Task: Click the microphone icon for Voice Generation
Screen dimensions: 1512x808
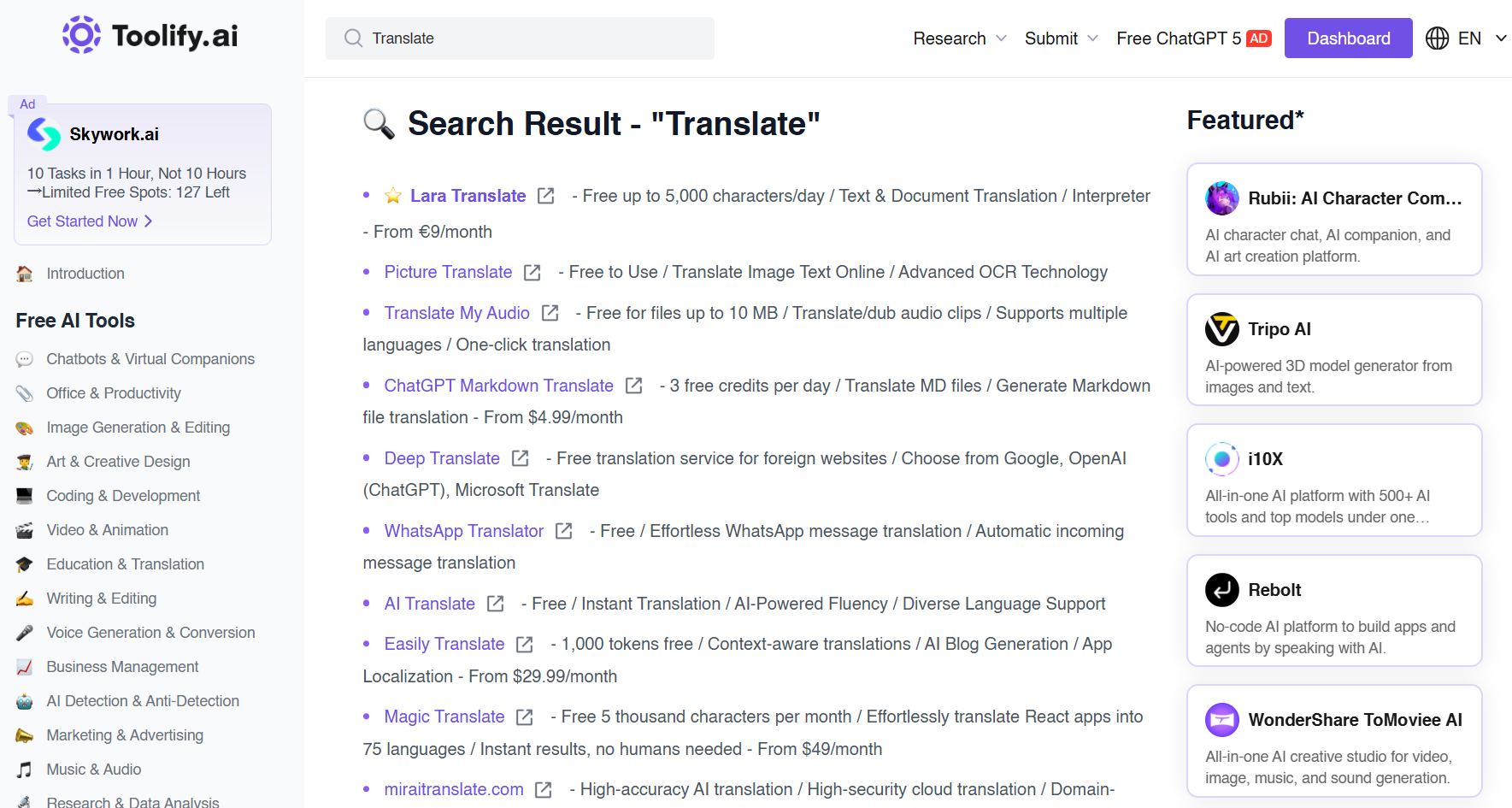Action: pos(25,633)
